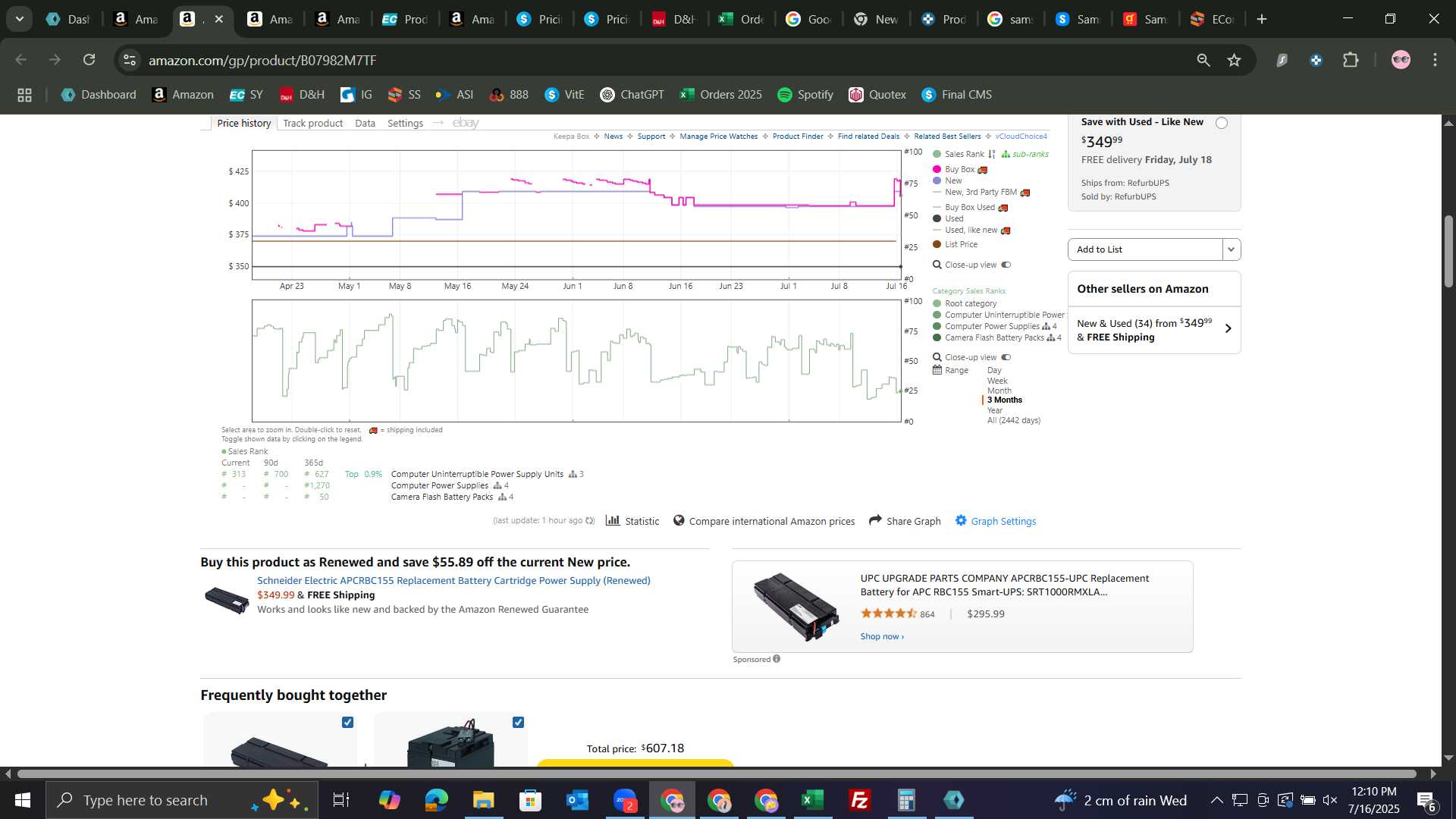Toggle the New price line in the legend
1456x819 pixels.
coord(947,180)
